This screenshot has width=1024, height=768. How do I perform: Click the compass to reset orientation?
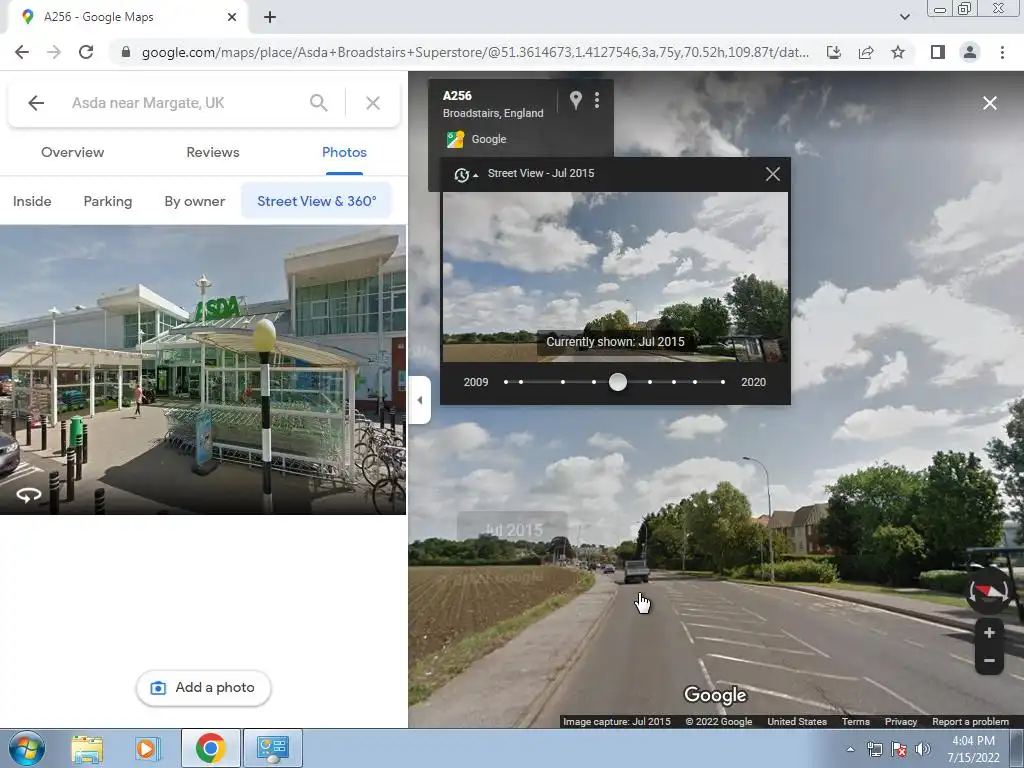[989, 591]
